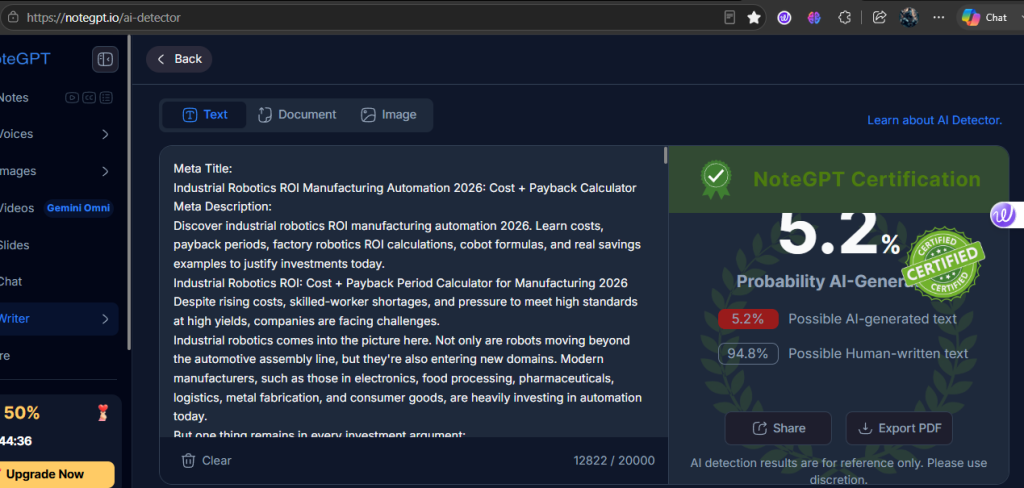Open Learn about AI Detector link
Viewport: 1024px width, 488px height.
point(935,120)
